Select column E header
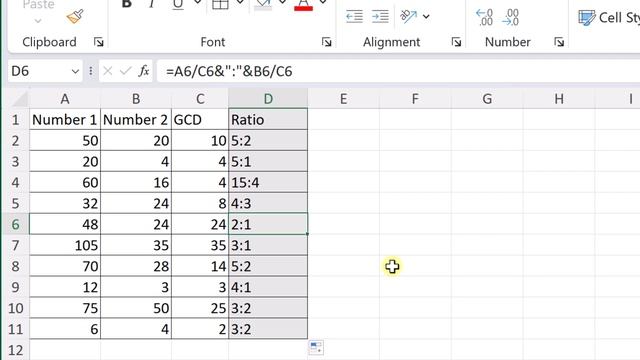This screenshot has width=640, height=360. 343,99
